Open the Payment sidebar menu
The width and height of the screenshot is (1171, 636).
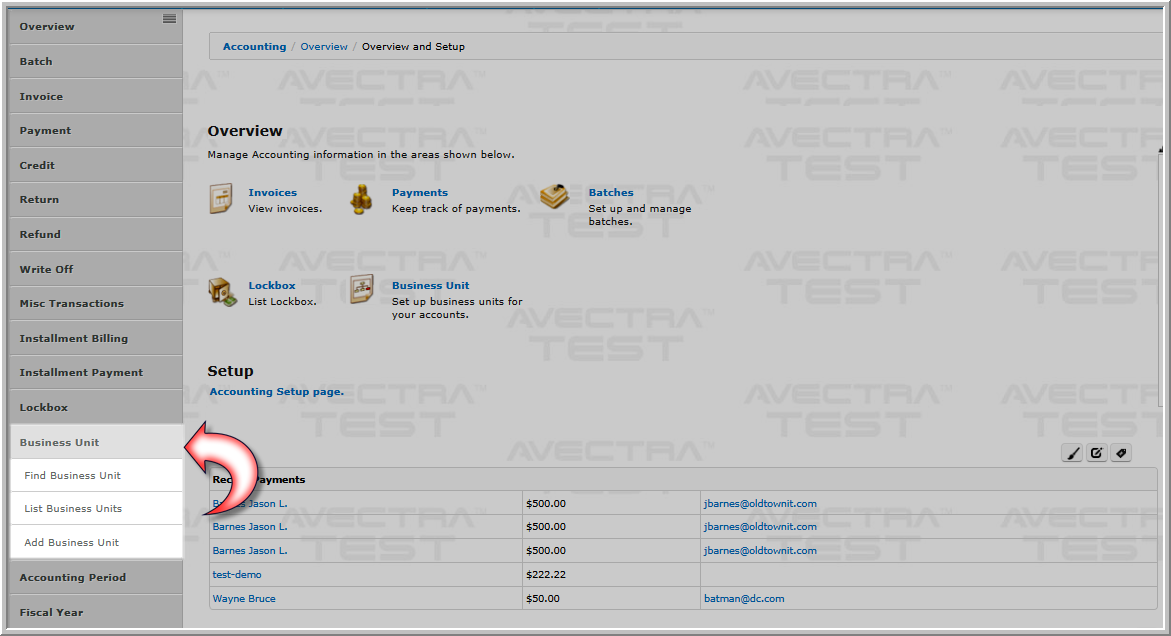96,131
